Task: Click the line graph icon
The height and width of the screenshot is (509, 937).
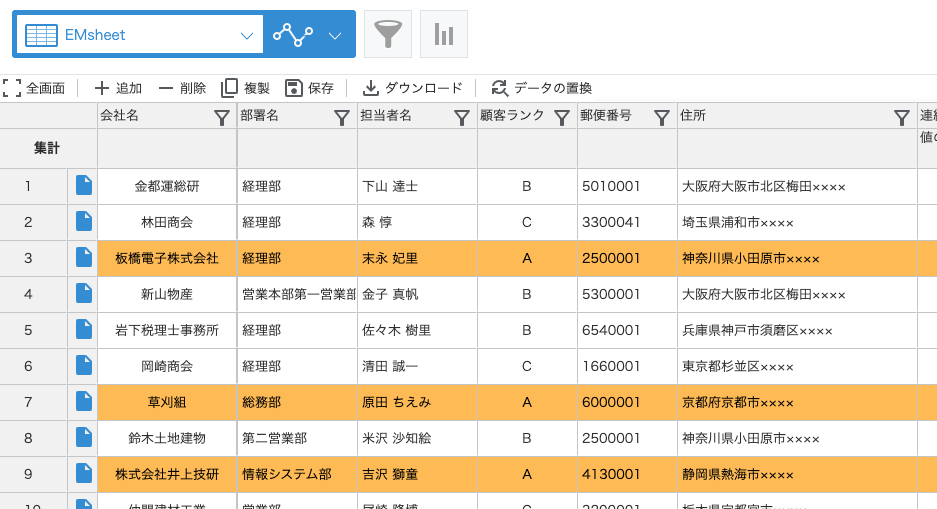Action: [x=293, y=35]
